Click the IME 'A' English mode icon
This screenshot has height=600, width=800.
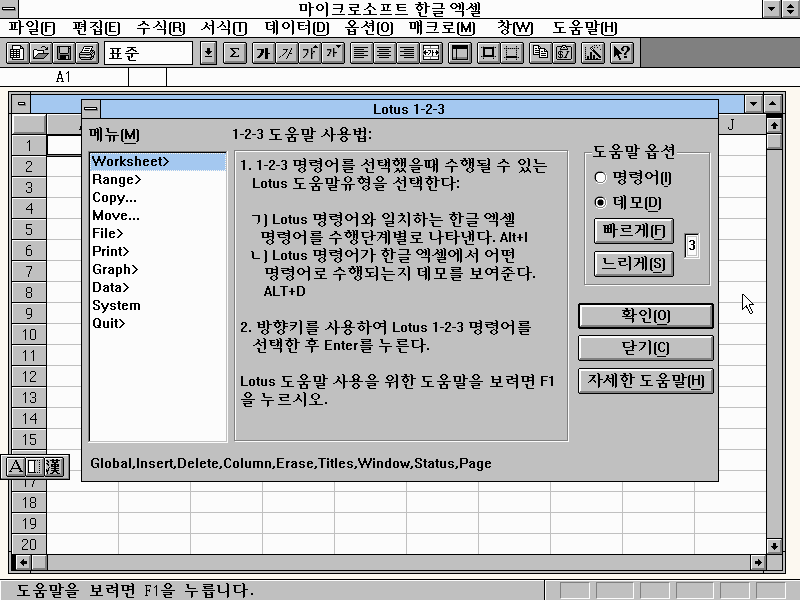15,466
